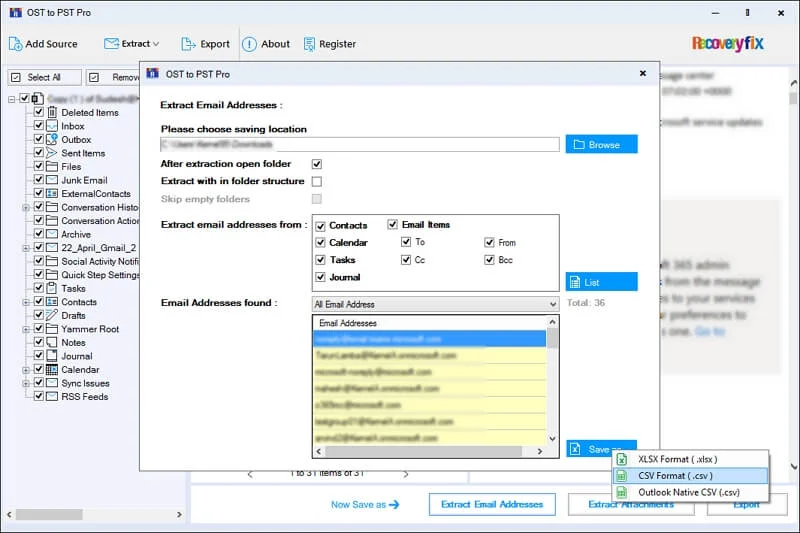Screen dimensions: 800x533
Task: Uncheck the Calendar source checkbox
Action: click(x=321, y=243)
